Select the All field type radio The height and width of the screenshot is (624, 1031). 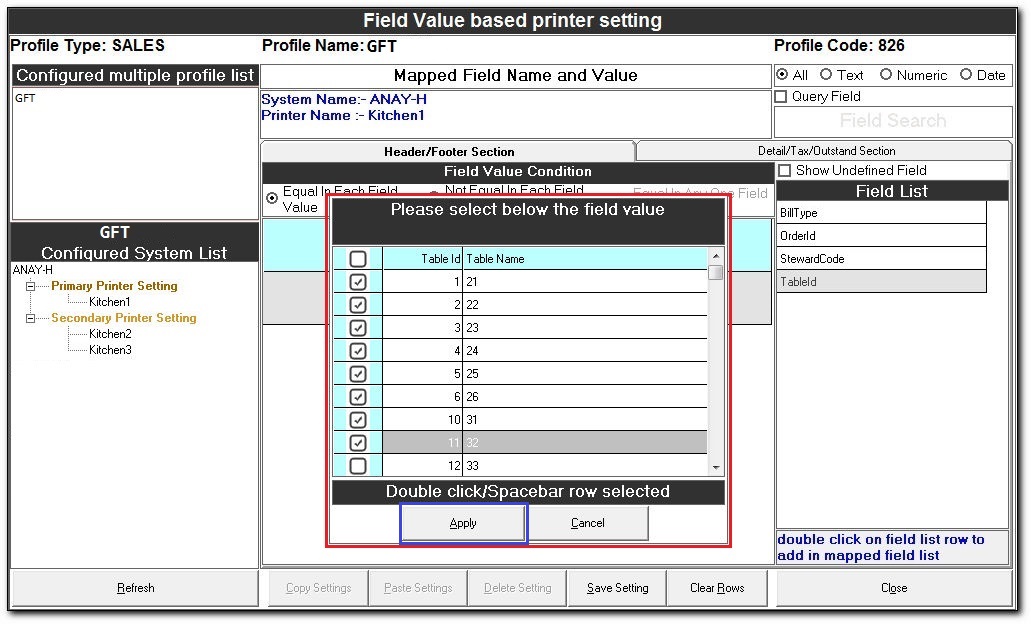pos(782,75)
